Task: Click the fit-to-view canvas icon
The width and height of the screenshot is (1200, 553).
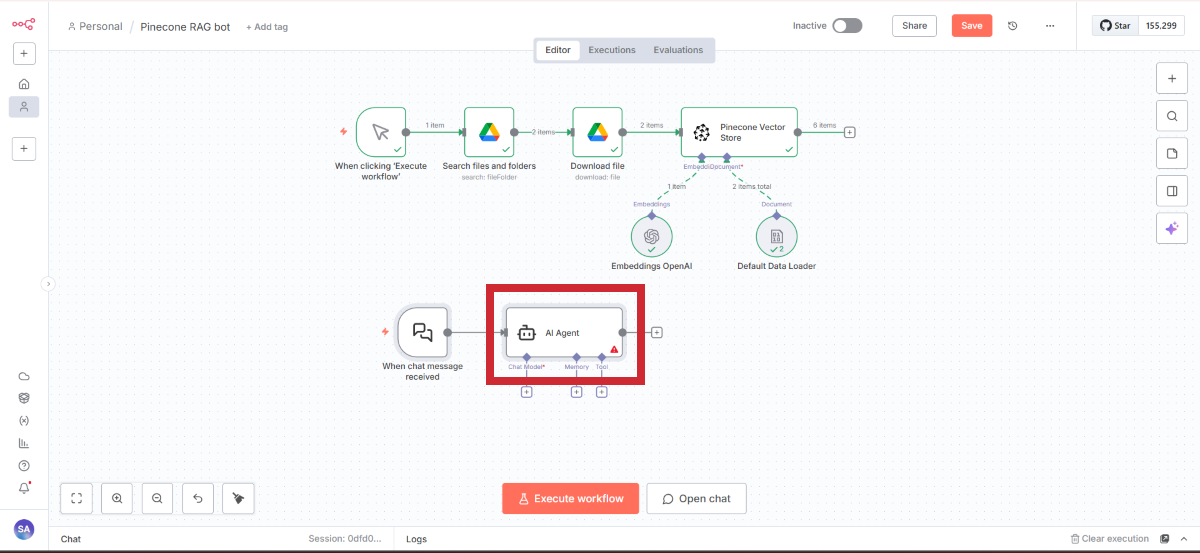Action: 77,498
